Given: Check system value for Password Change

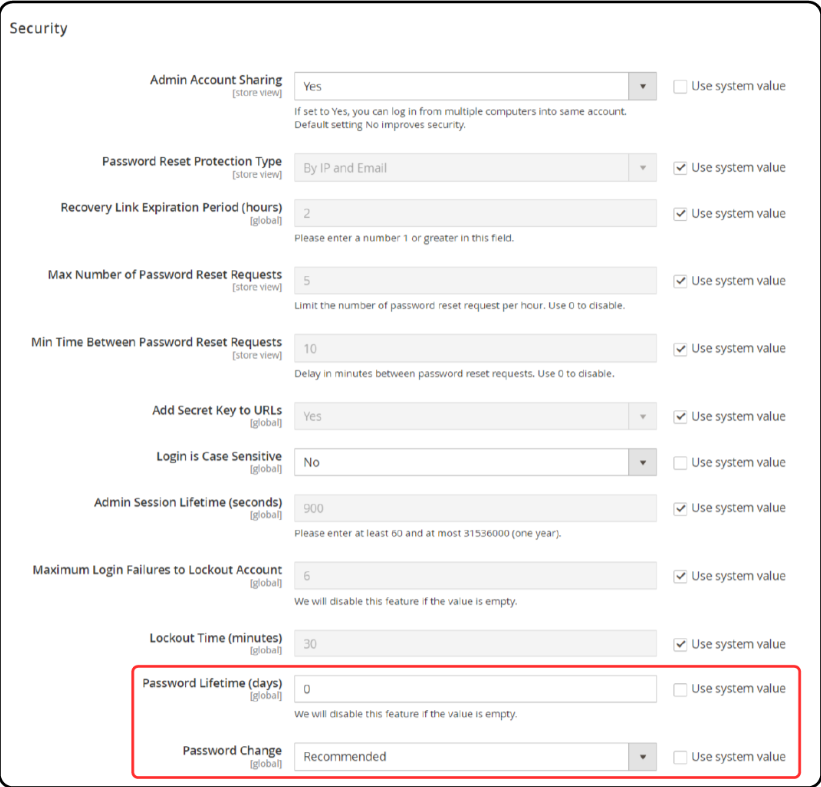Looking at the screenshot, I should (680, 757).
